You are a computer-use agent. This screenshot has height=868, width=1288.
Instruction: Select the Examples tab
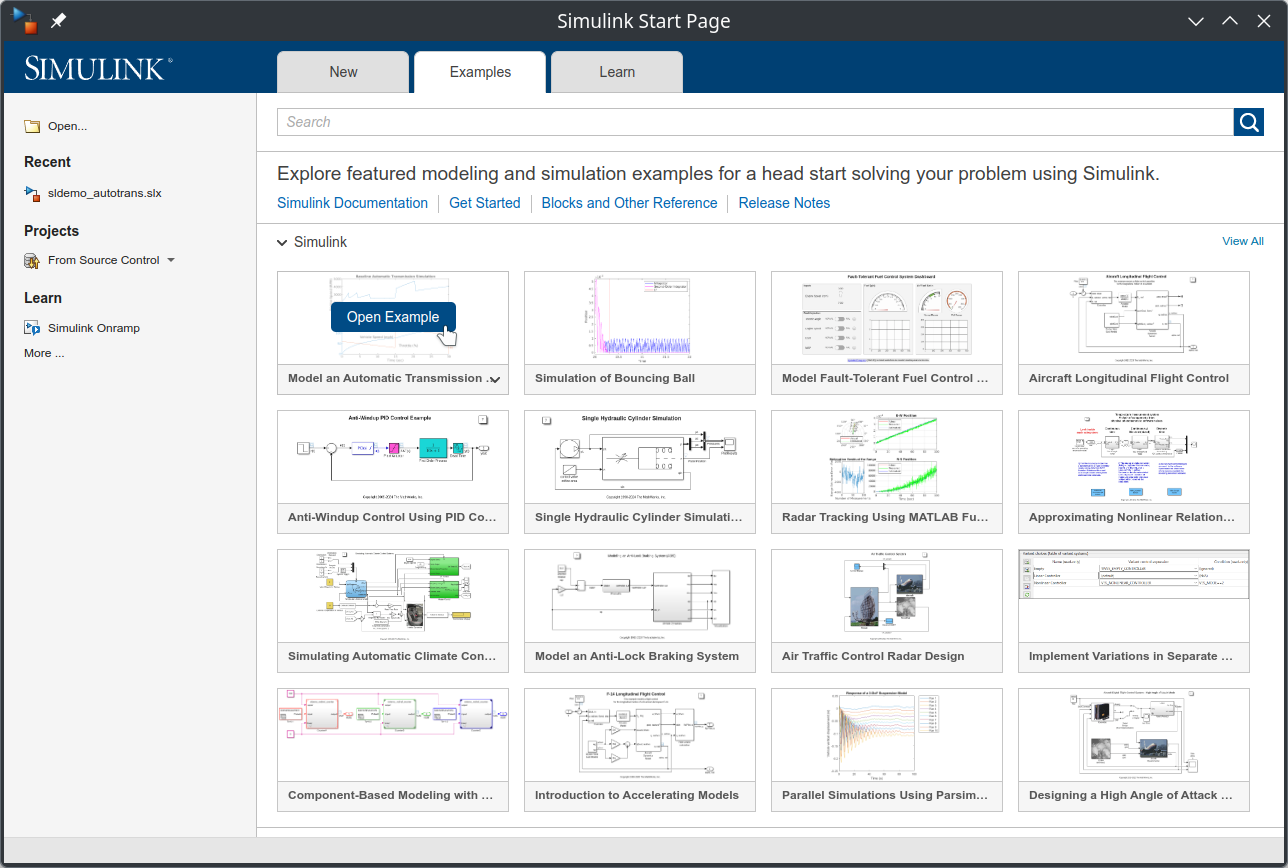[480, 72]
